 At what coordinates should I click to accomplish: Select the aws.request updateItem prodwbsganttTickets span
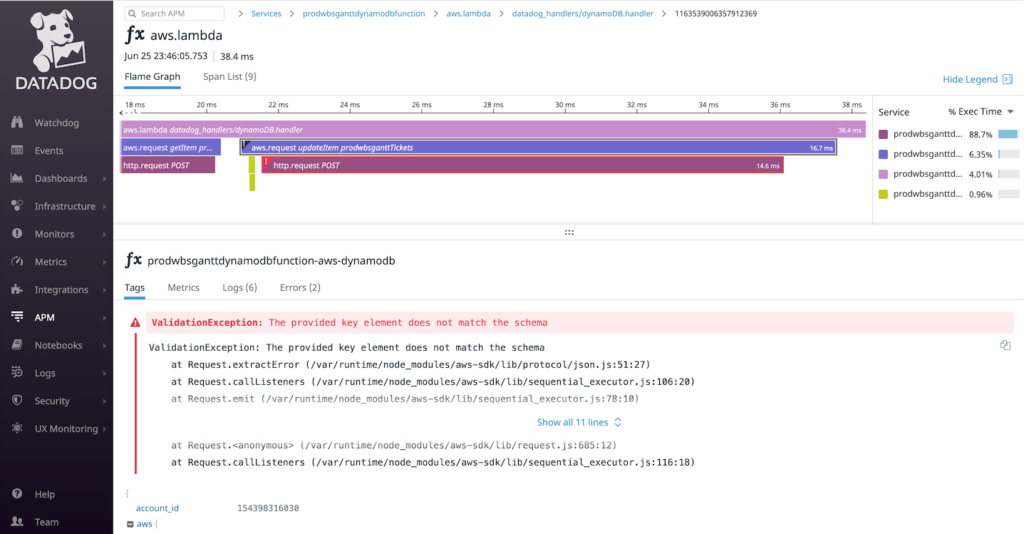click(539, 148)
